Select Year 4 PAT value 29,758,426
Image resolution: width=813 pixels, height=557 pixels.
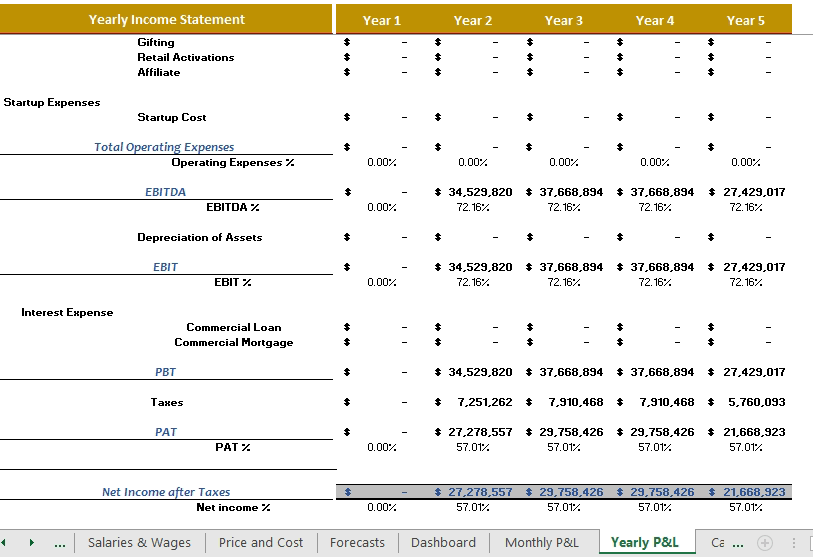click(662, 432)
